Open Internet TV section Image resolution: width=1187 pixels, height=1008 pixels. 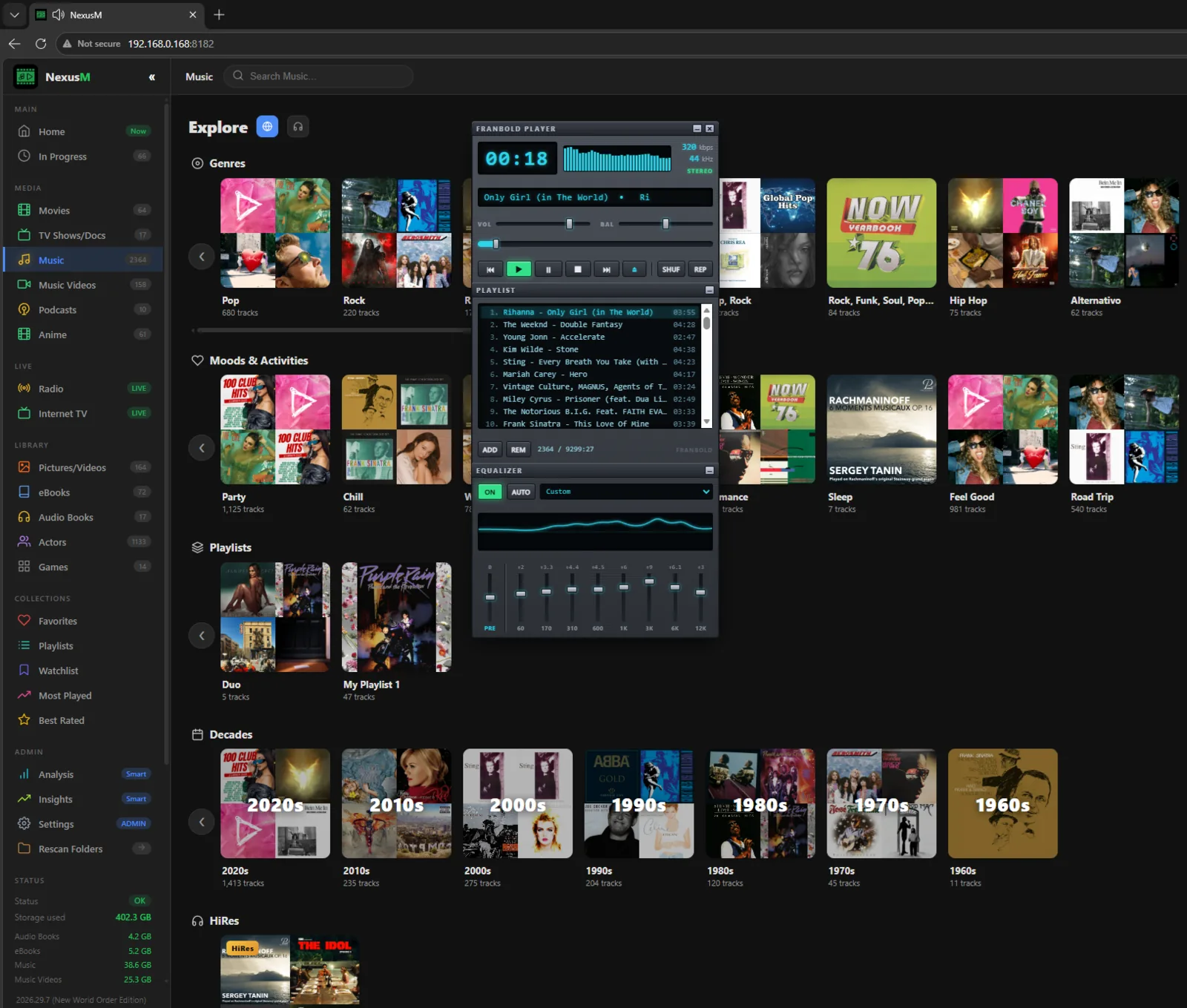tap(83, 414)
